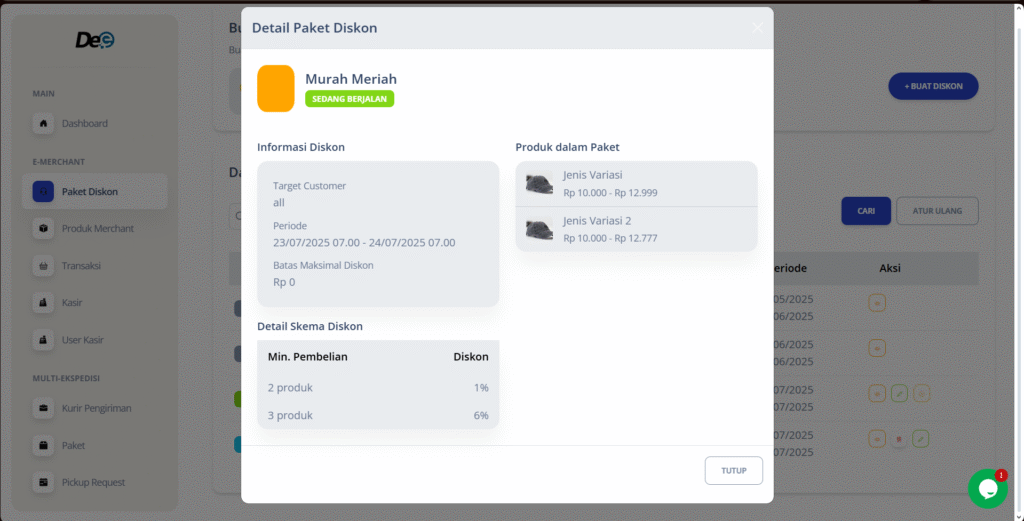Close the Detail Paket Diskon dialog with X
Image resolution: width=1024 pixels, height=521 pixels.
[757, 27]
